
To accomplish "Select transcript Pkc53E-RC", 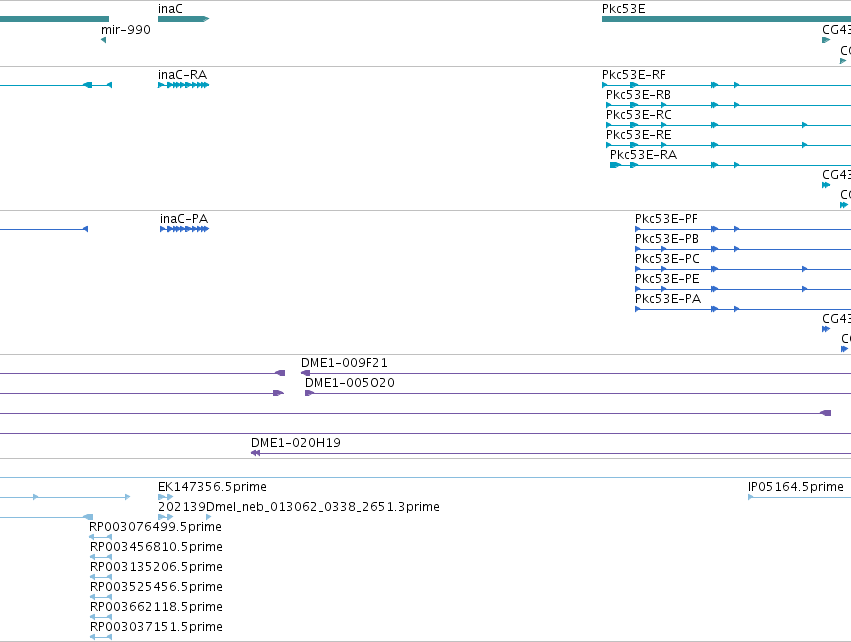I will (x=639, y=115).
